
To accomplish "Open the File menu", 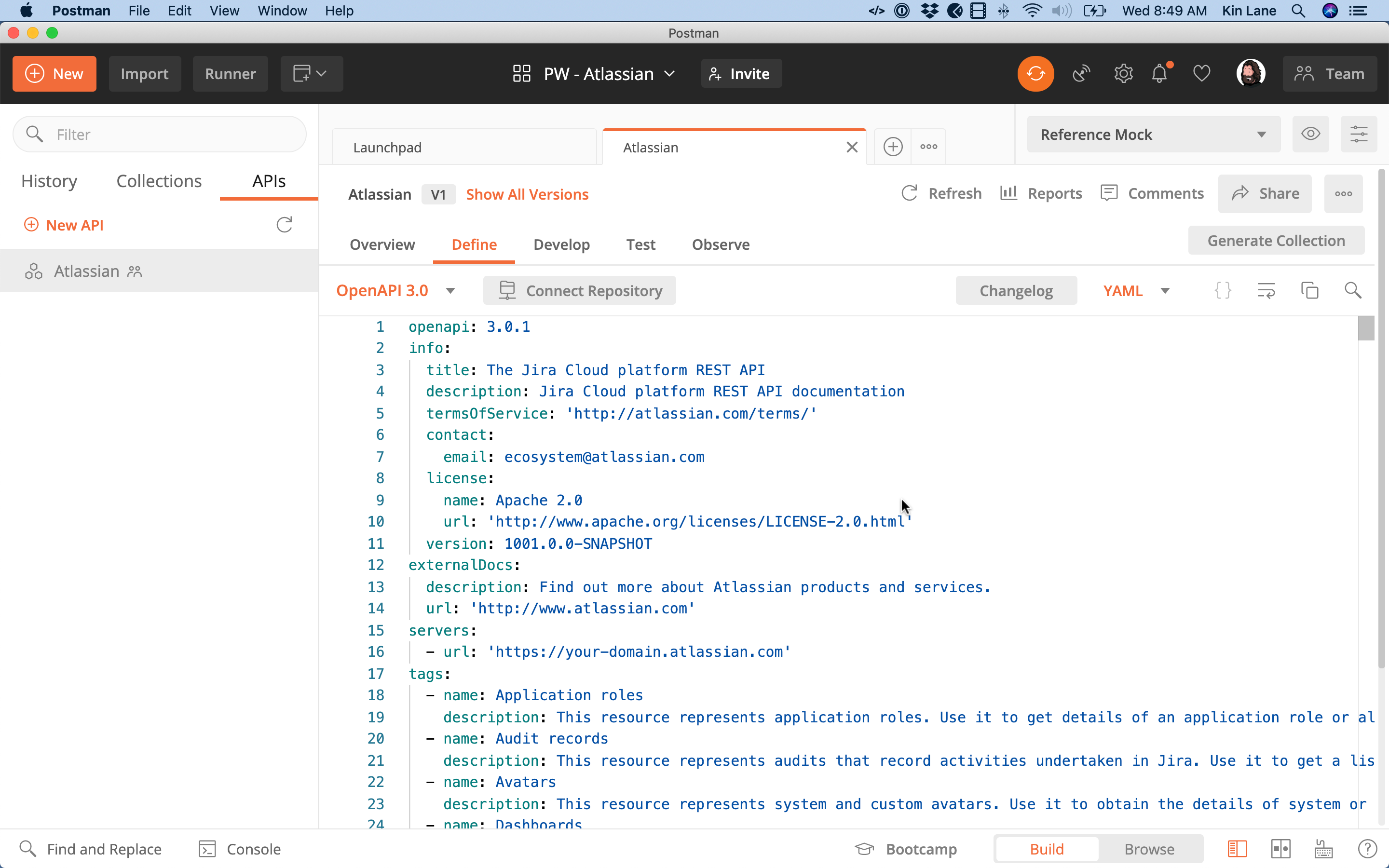I will click(139, 10).
